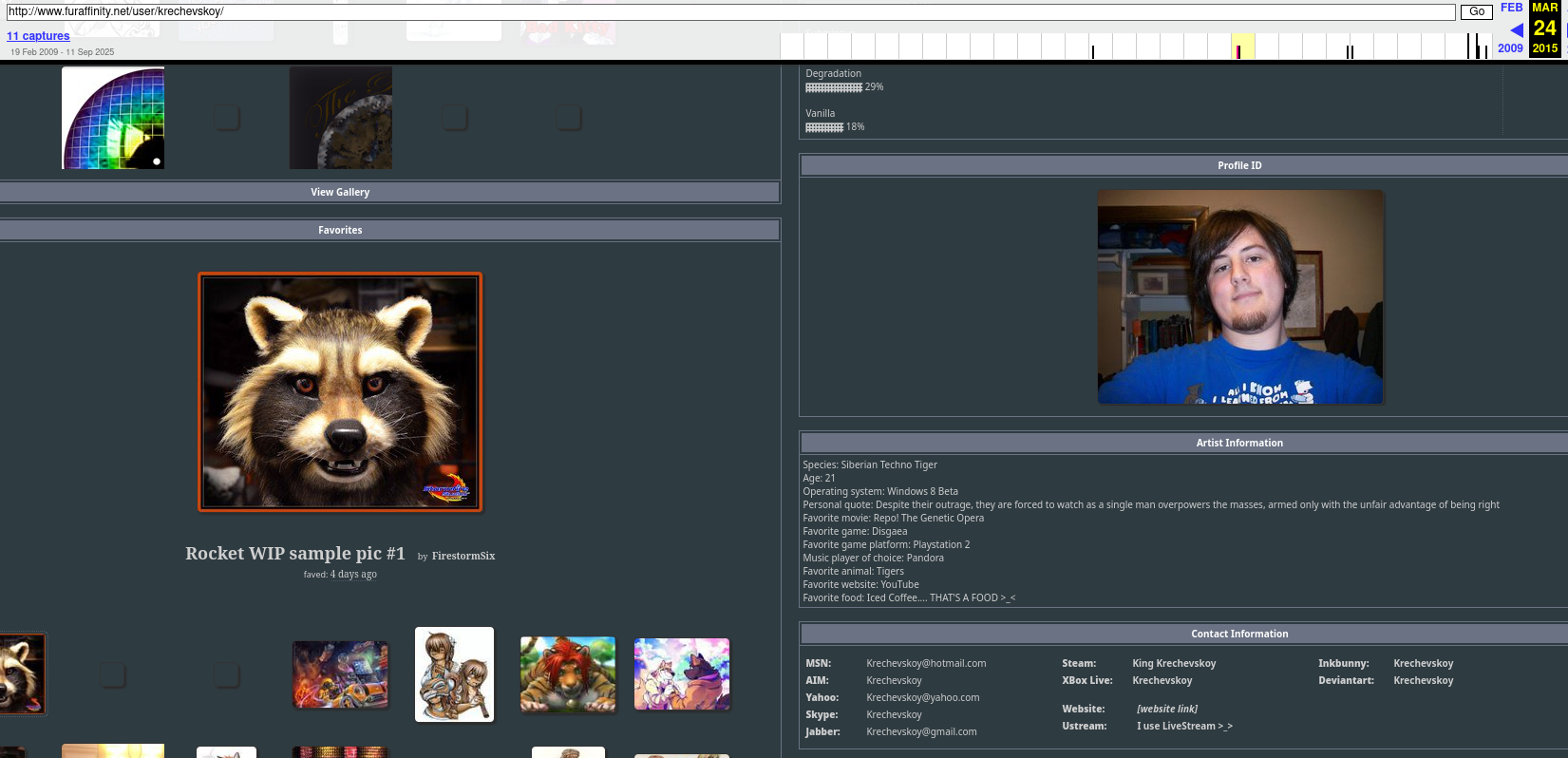Click the yellow highlighted timeline marker
Image resolution: width=1568 pixels, height=758 pixels.
[1242, 47]
